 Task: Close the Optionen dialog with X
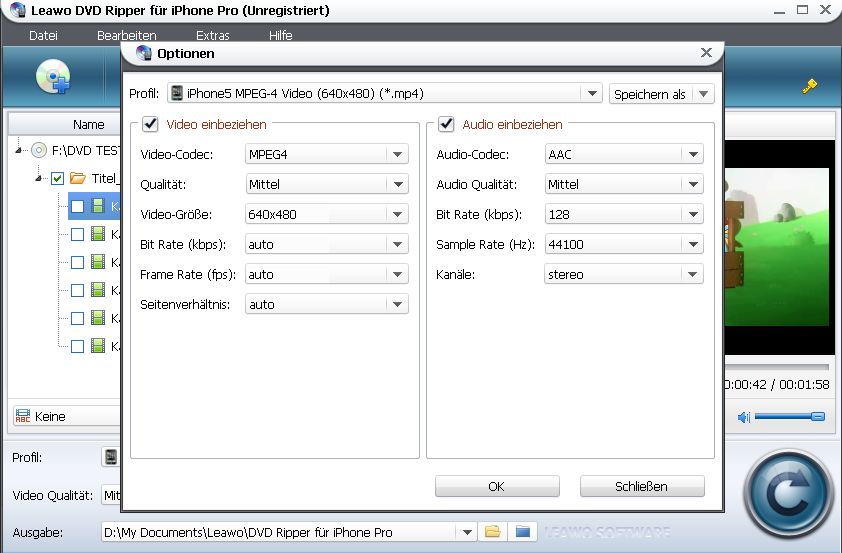tap(706, 53)
